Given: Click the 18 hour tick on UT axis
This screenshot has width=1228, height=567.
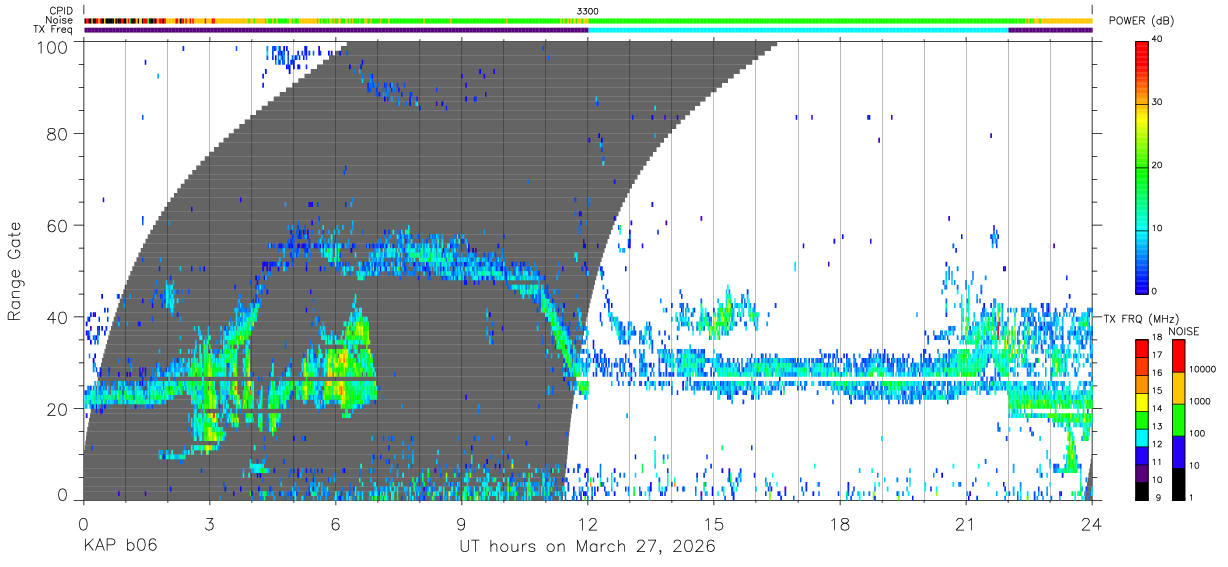Looking at the screenshot, I should (840, 523).
